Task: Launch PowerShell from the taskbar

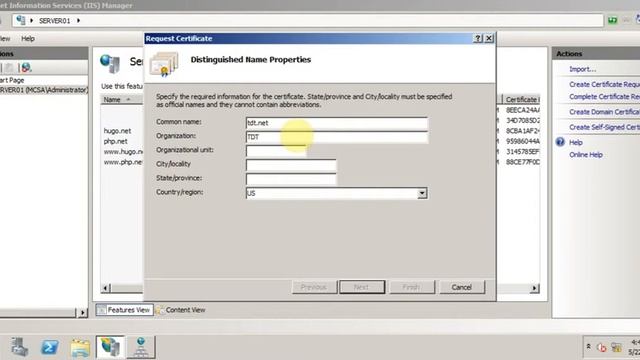Action: [x=50, y=347]
